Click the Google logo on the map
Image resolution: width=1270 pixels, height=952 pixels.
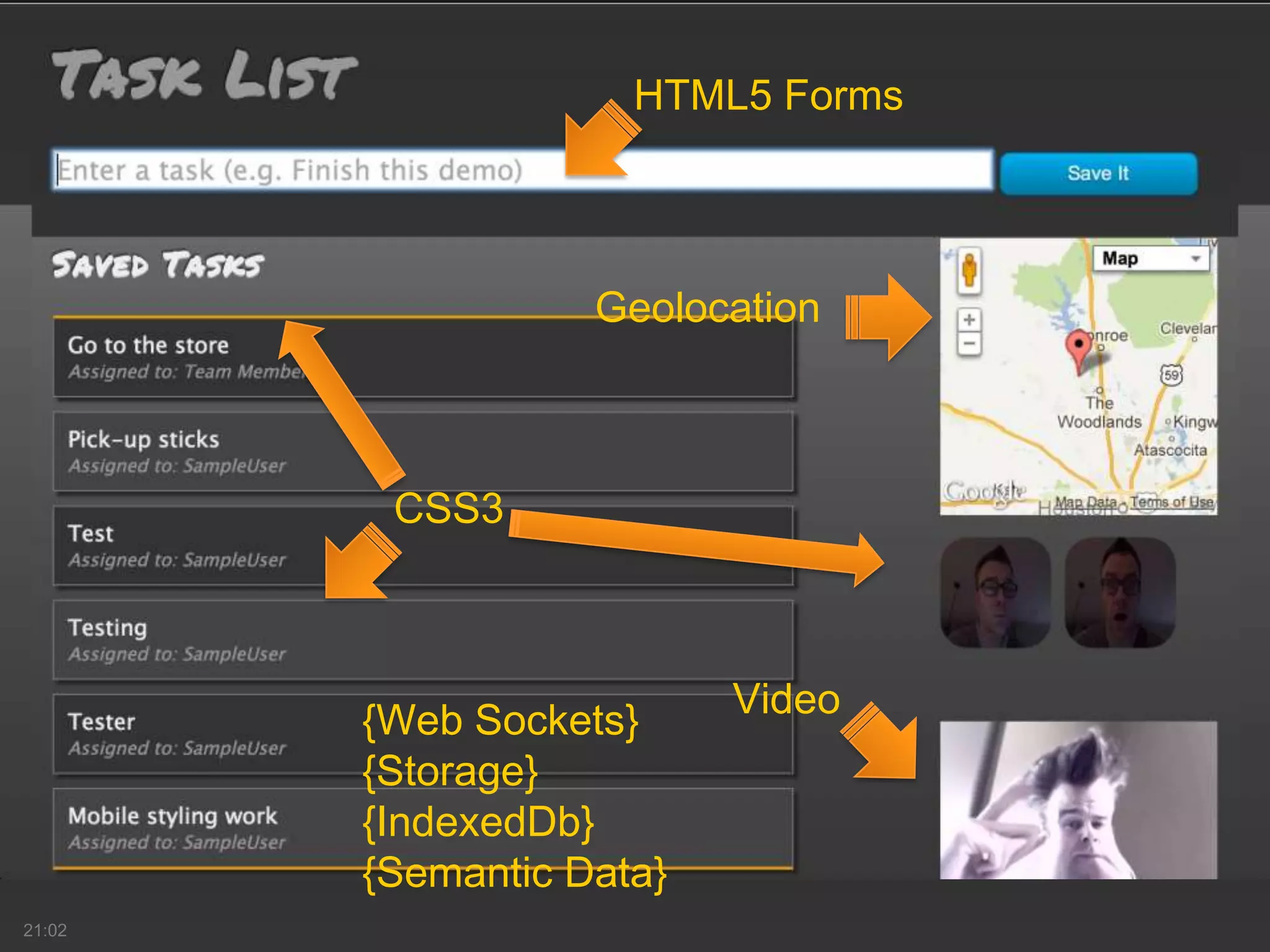click(x=984, y=491)
